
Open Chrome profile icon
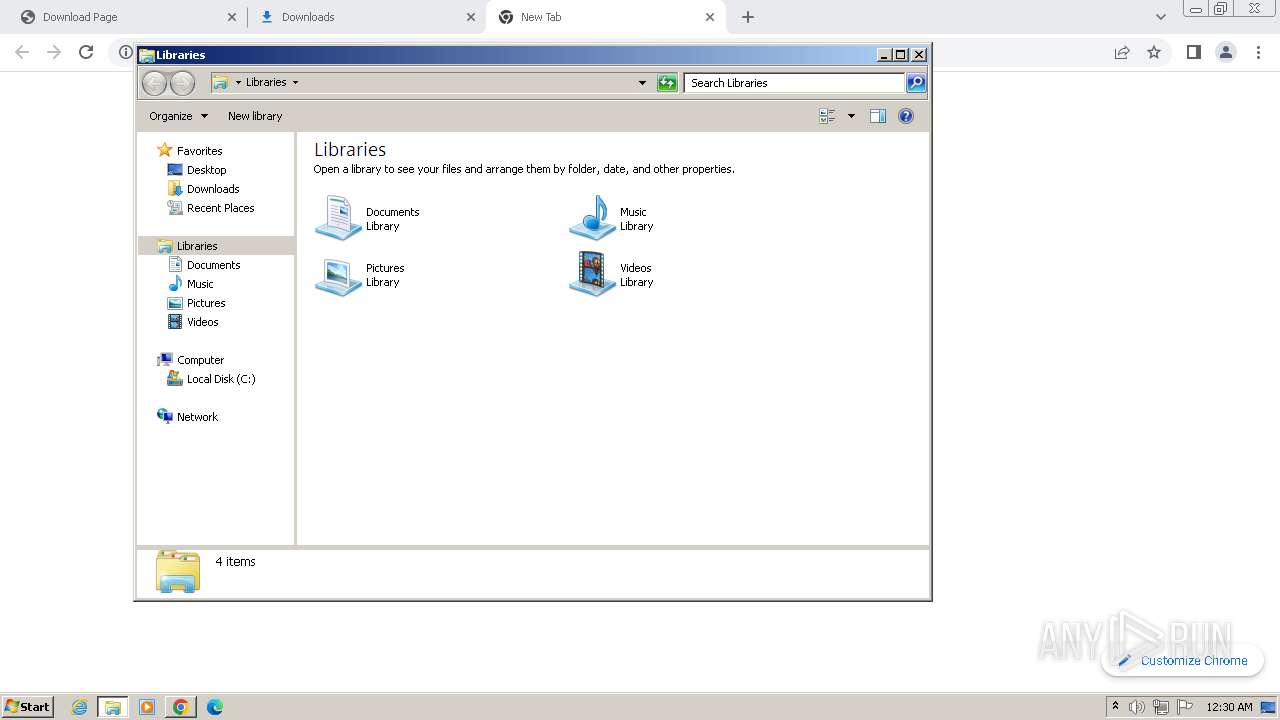click(x=1226, y=52)
